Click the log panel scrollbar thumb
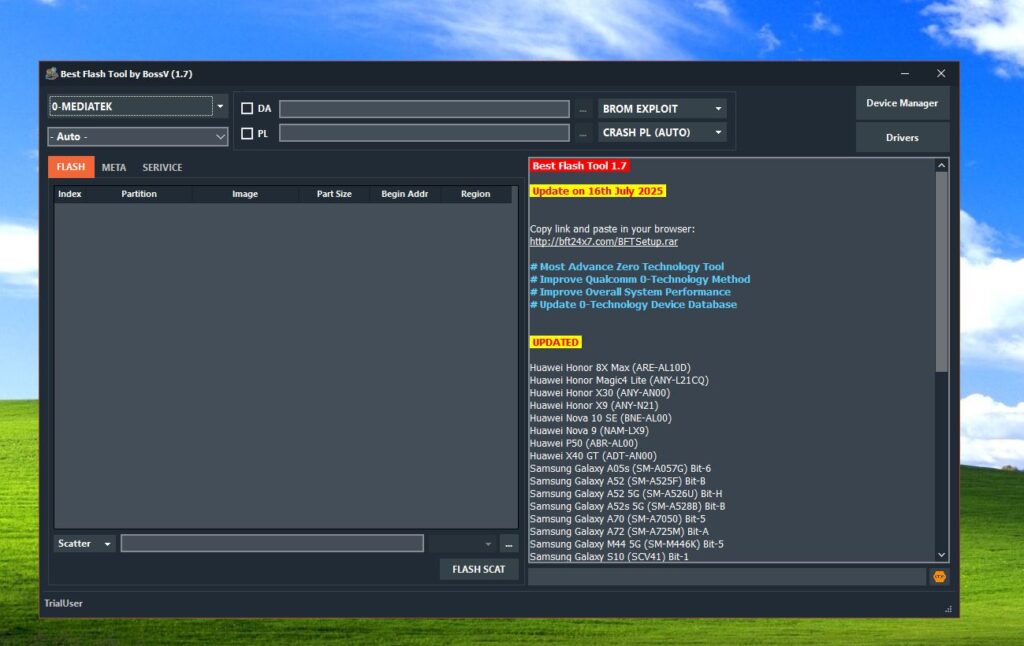This screenshot has height=646, width=1024. [941, 272]
